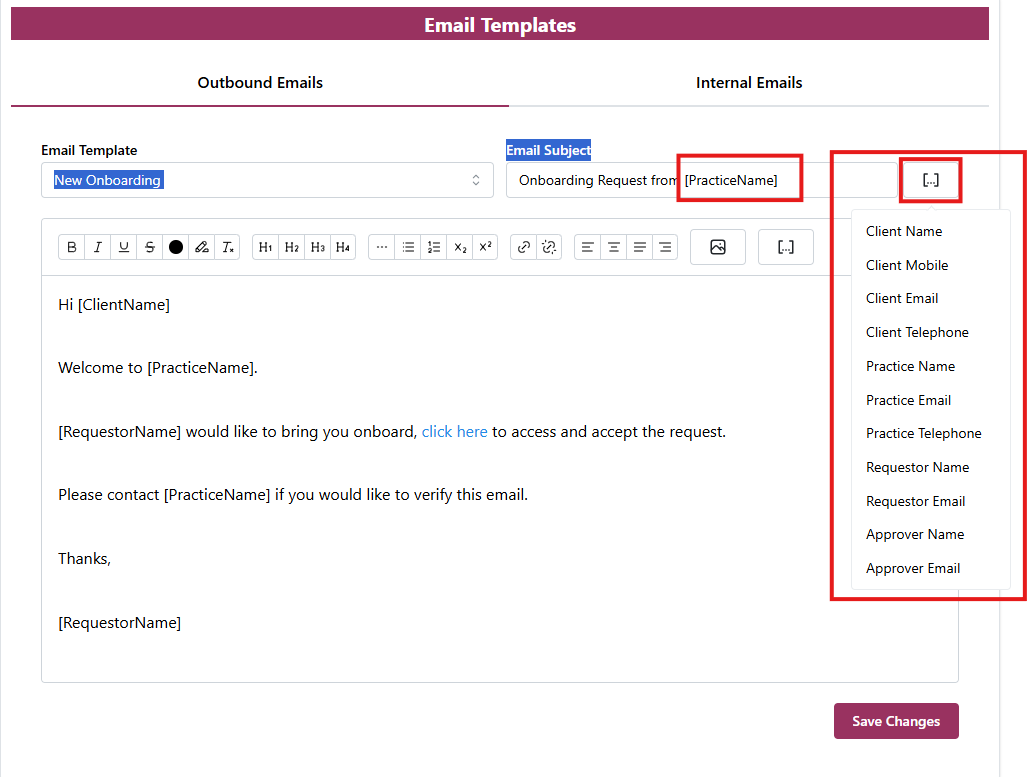Viewport: 1027px width, 777px height.
Task: Toggle bold formatting in the editor toolbar
Action: click(72, 247)
